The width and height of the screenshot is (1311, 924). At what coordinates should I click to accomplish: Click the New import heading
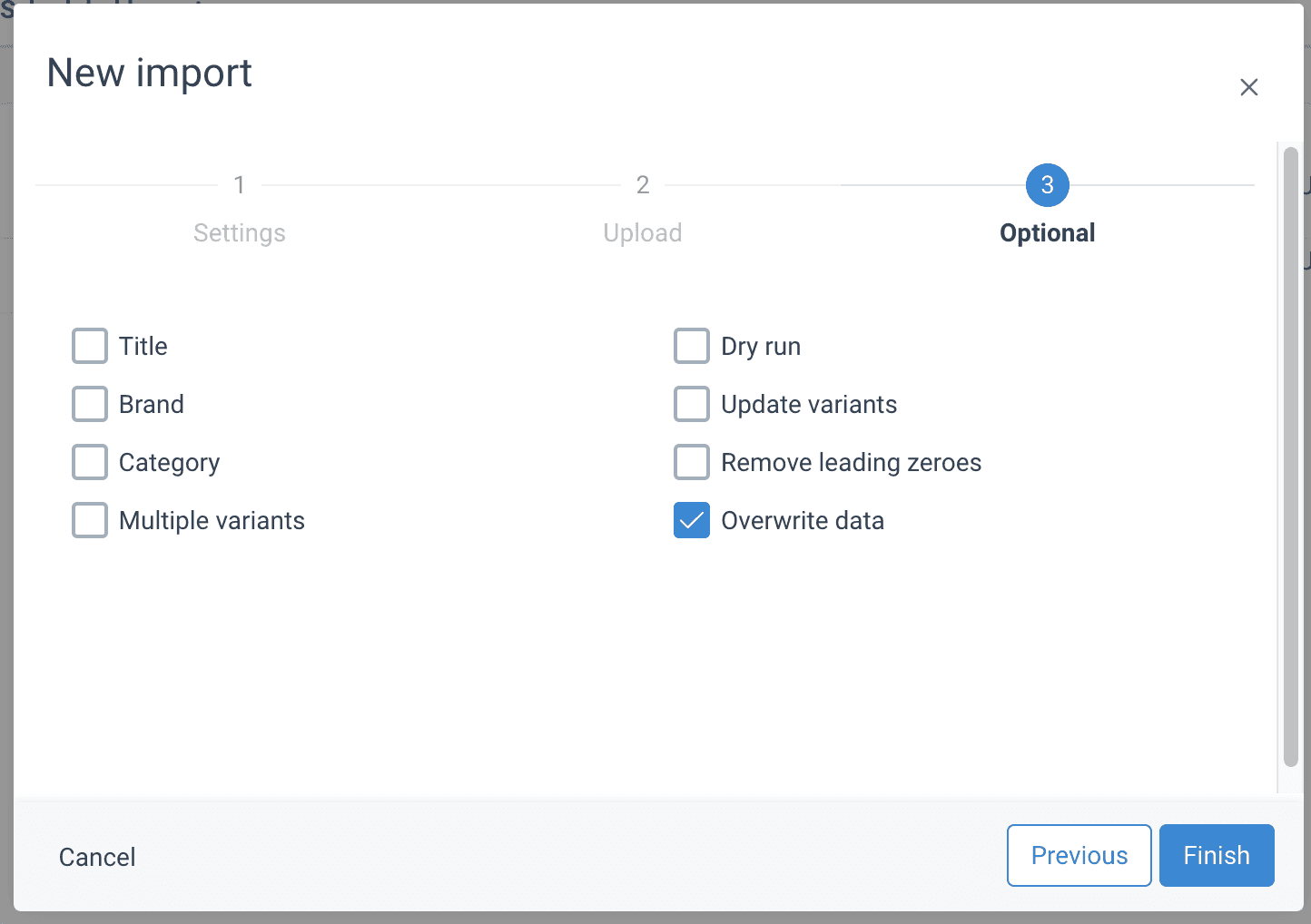[x=150, y=74]
